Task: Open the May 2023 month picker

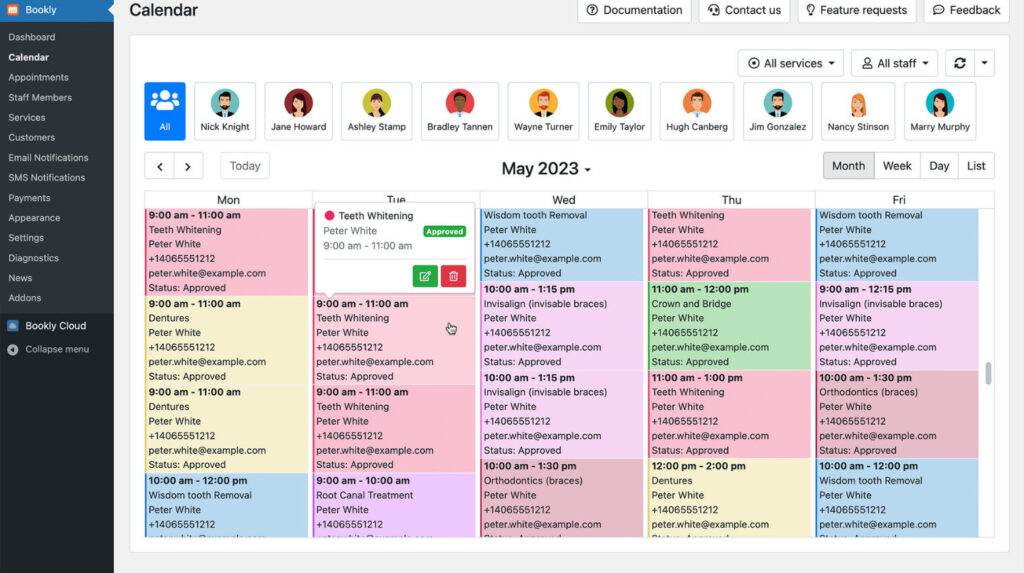Action: tap(546, 169)
